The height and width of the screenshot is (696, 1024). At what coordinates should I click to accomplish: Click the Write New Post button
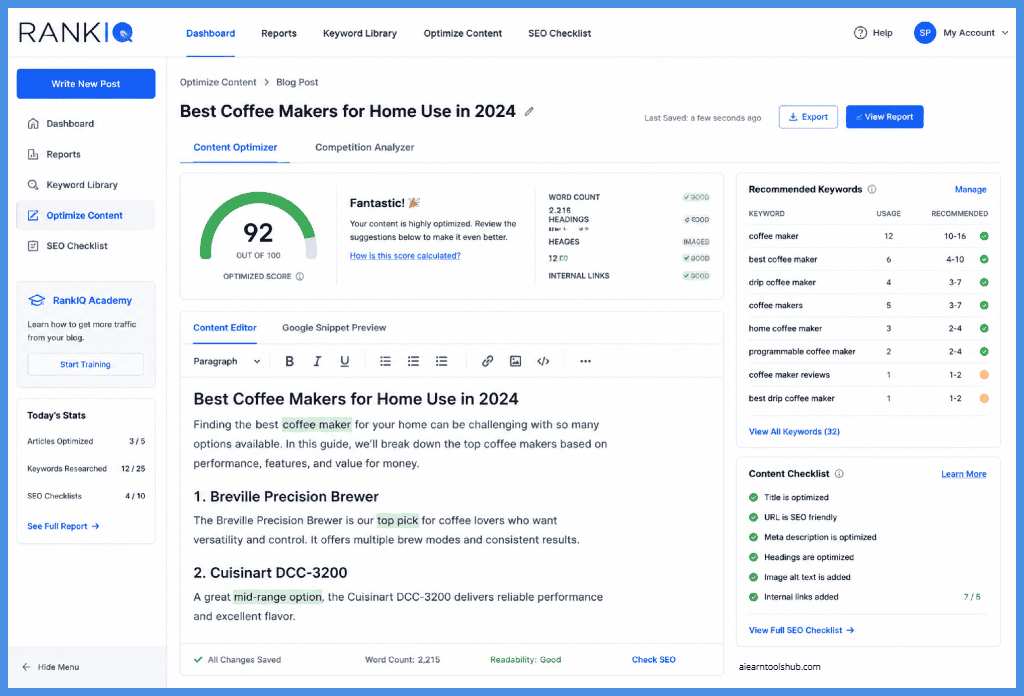(x=86, y=84)
